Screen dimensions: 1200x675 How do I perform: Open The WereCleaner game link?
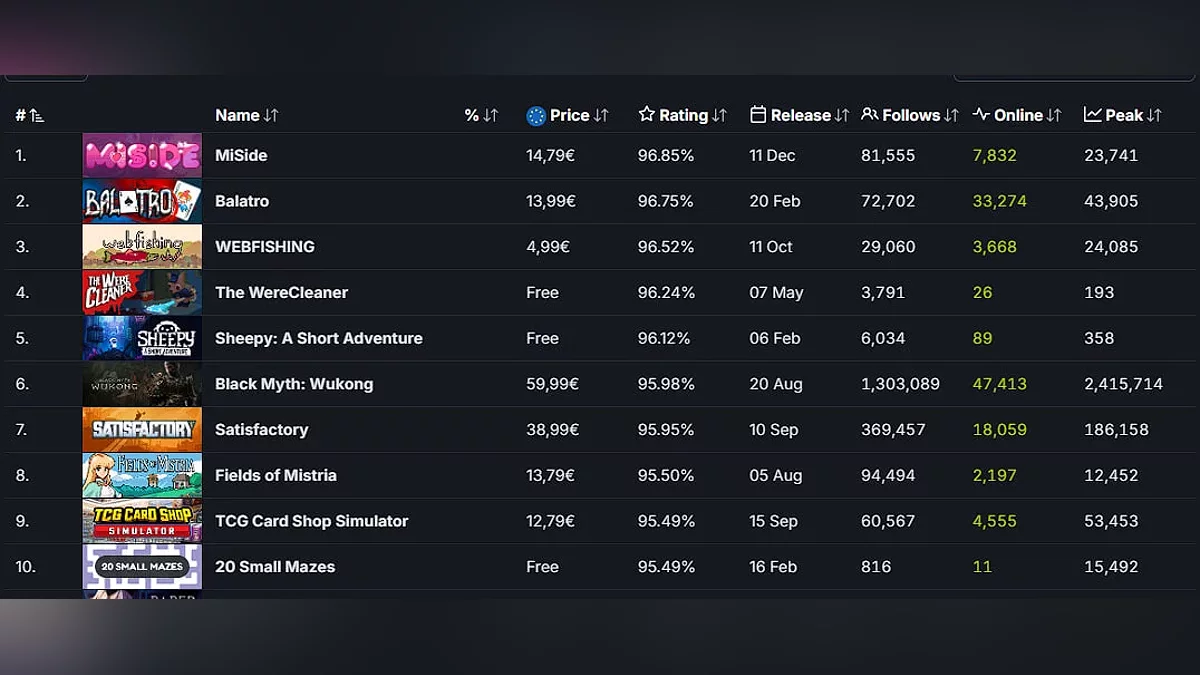click(x=281, y=293)
